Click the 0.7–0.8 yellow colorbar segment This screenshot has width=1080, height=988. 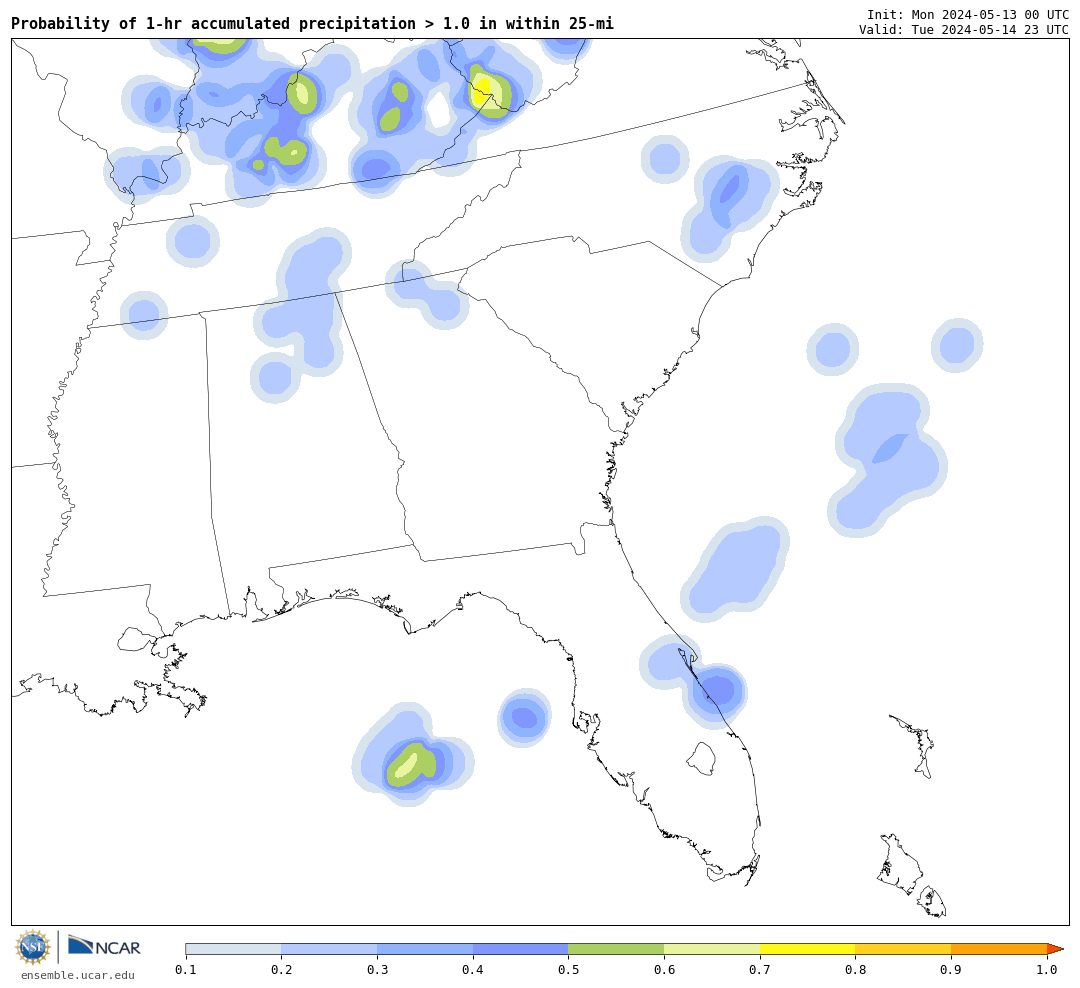pyautogui.click(x=808, y=949)
